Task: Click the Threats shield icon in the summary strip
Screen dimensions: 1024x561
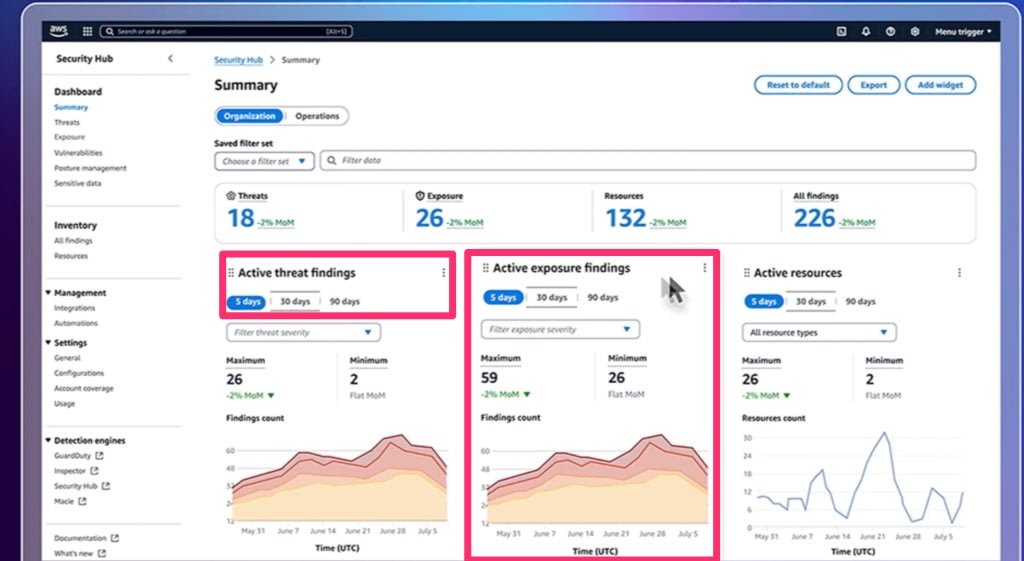Action: pyautogui.click(x=231, y=195)
